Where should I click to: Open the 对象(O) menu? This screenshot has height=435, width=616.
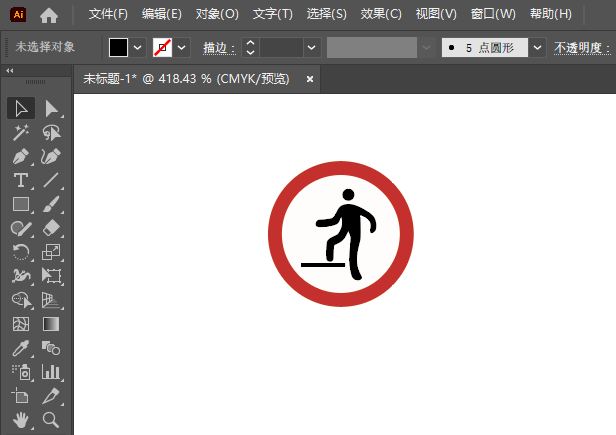tap(217, 14)
